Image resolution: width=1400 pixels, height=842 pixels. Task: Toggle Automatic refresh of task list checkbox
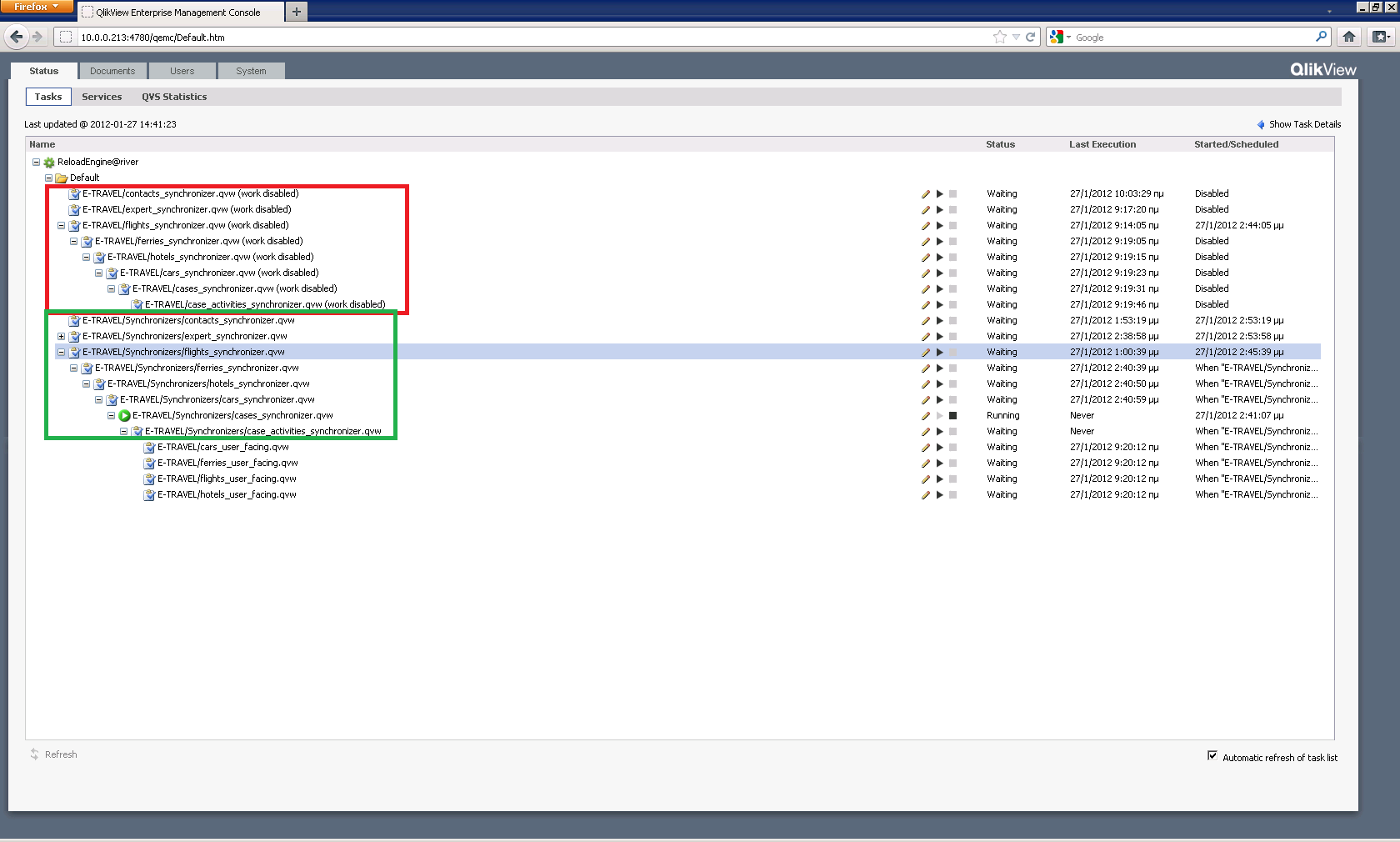(1212, 756)
